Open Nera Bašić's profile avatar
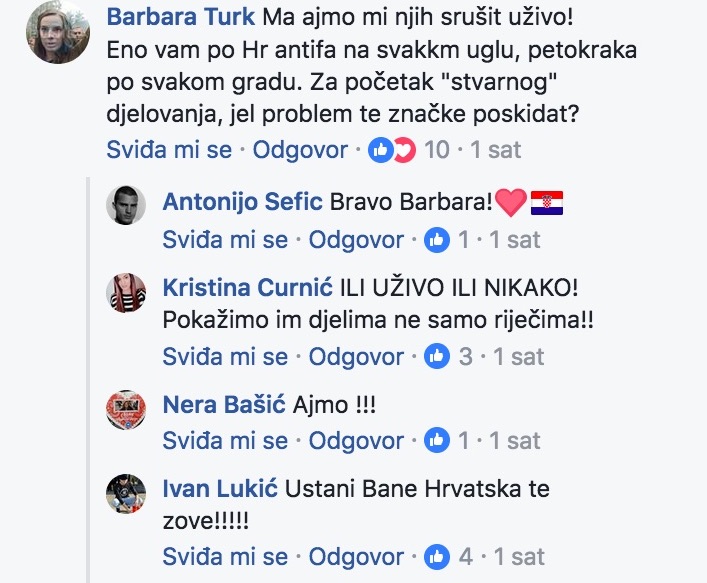 pyautogui.click(x=126, y=409)
